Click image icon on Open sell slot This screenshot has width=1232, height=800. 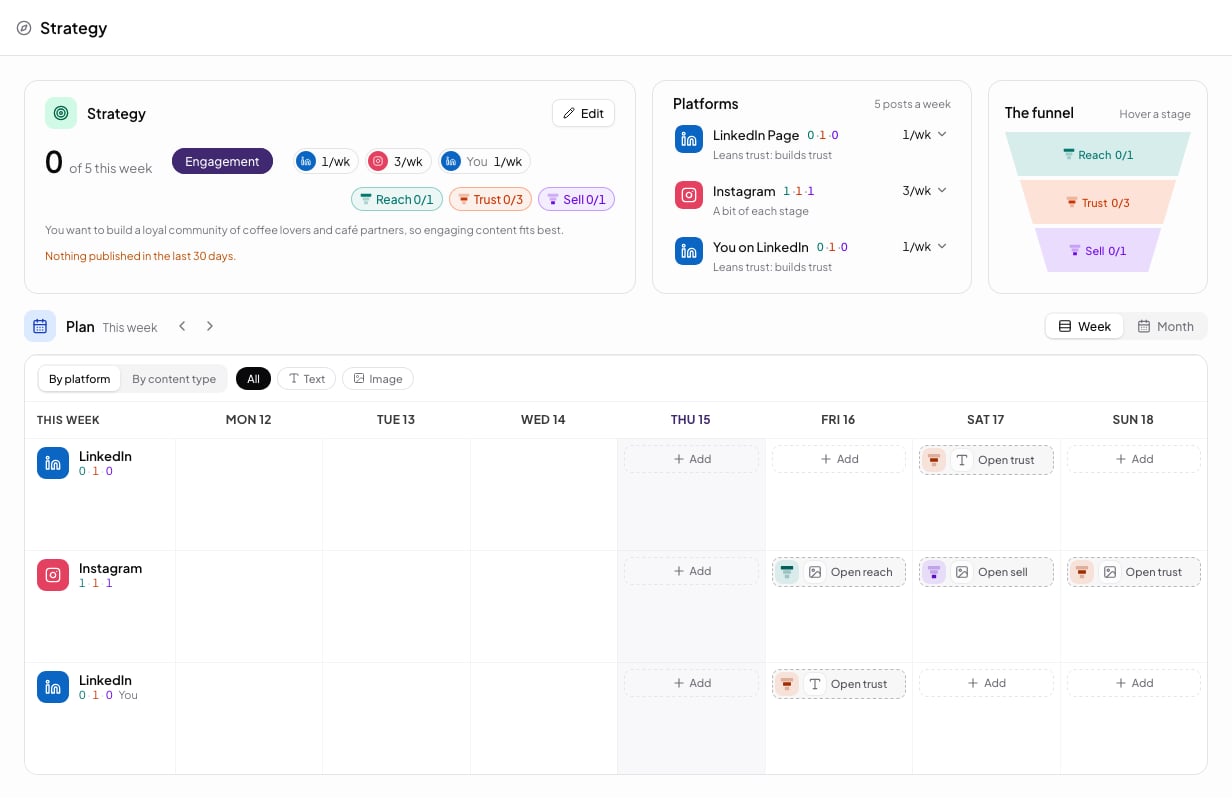[x=962, y=572]
